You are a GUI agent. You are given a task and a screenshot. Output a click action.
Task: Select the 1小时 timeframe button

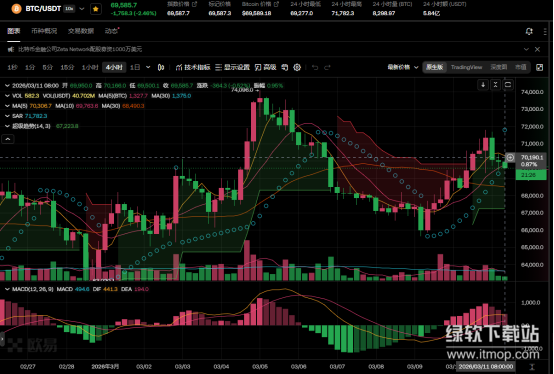[x=90, y=67]
